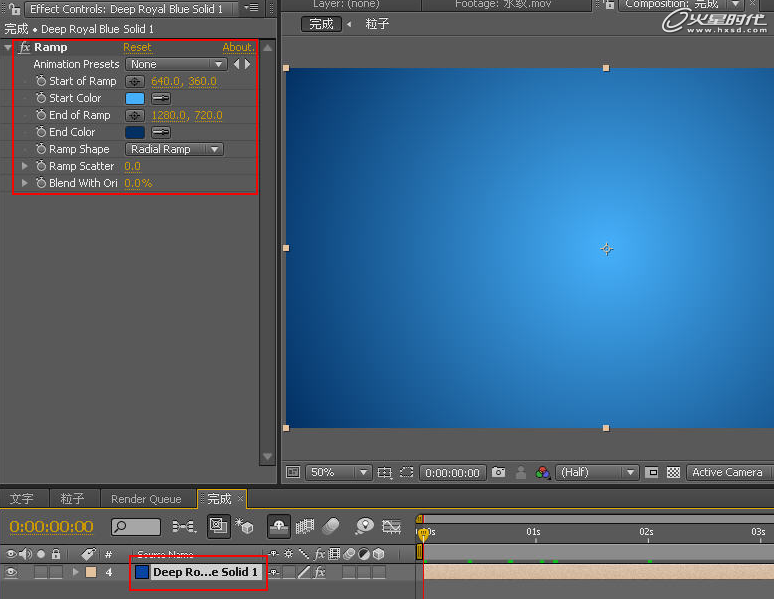Click the About link for Ramp
This screenshot has height=599, width=774.
pos(237,47)
